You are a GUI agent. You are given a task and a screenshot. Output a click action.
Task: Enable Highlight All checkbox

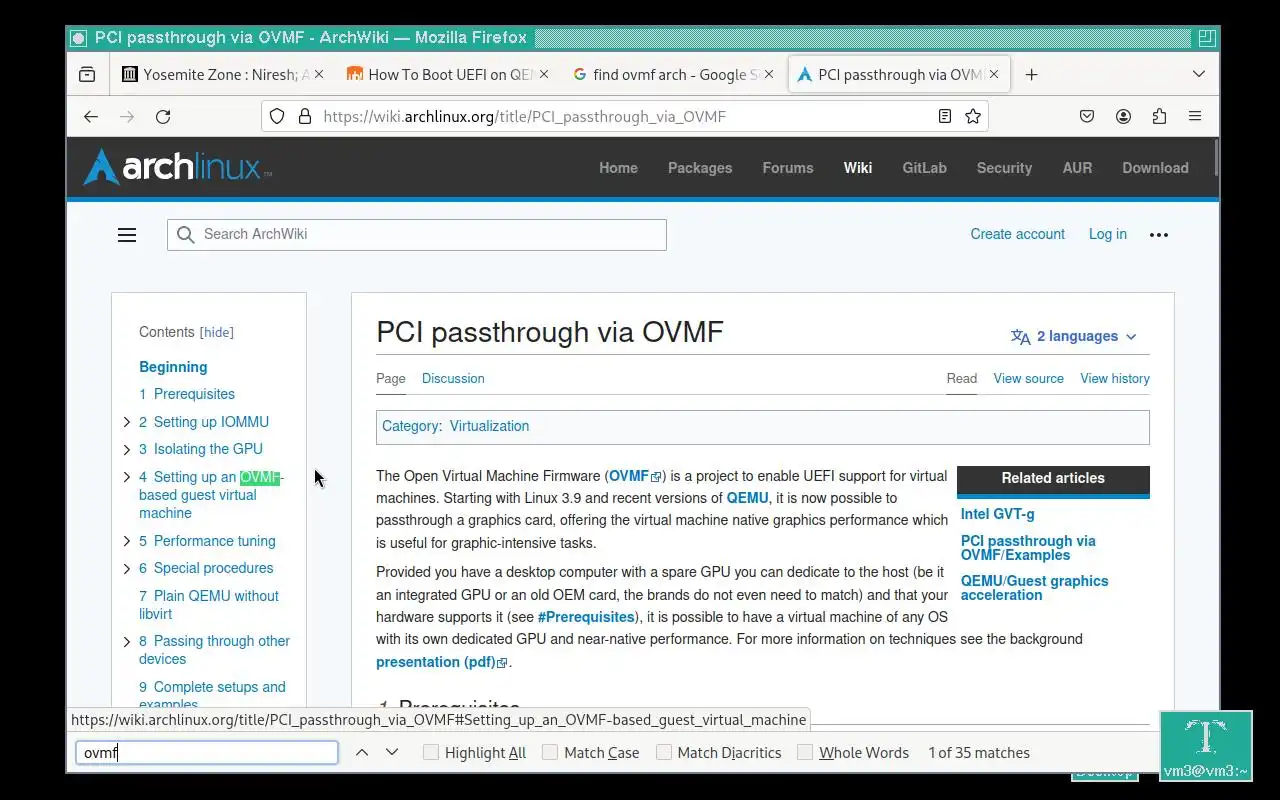pyautogui.click(x=431, y=752)
